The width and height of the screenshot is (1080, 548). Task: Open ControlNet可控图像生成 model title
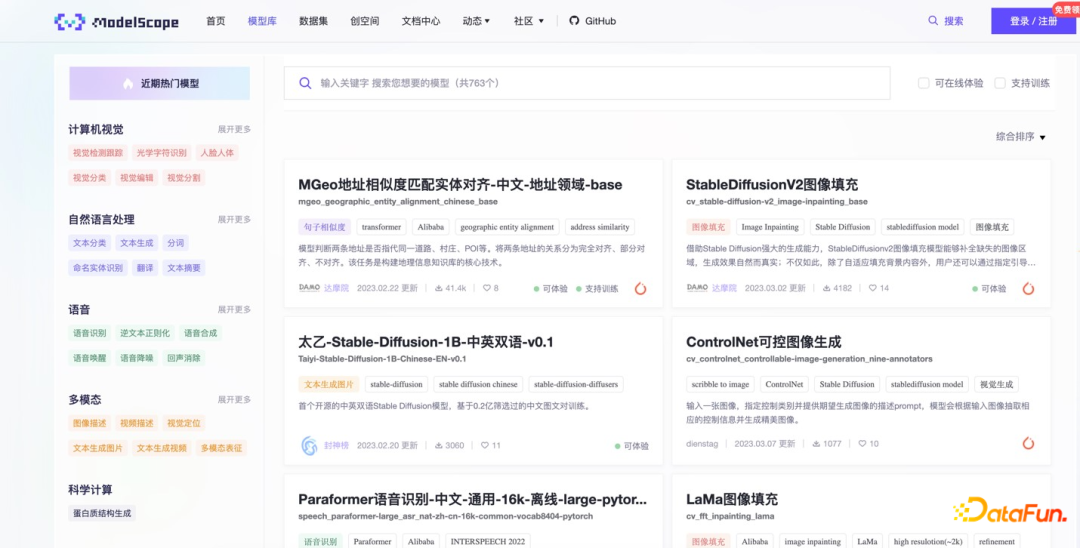click(764, 342)
